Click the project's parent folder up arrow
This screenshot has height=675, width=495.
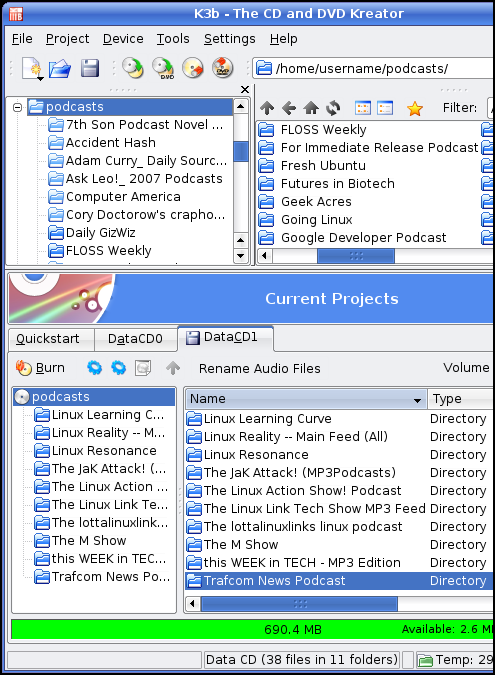click(x=173, y=368)
